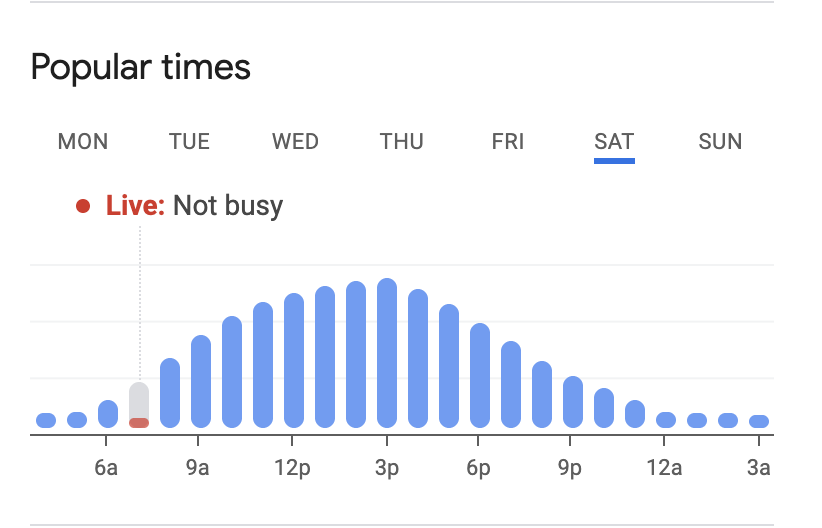Image resolution: width=822 pixels, height=528 pixels.
Task: Select the 6p bar in the histogram
Action: [480, 376]
